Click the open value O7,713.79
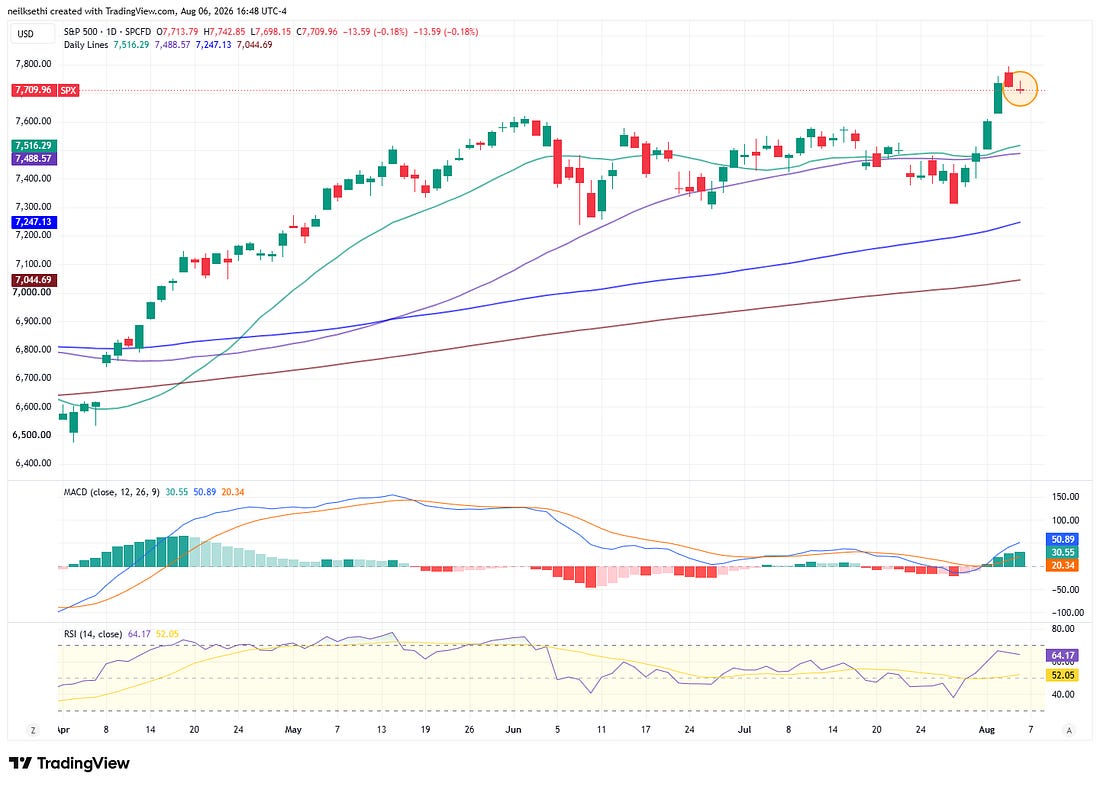The image size is (1100, 786). pos(177,32)
